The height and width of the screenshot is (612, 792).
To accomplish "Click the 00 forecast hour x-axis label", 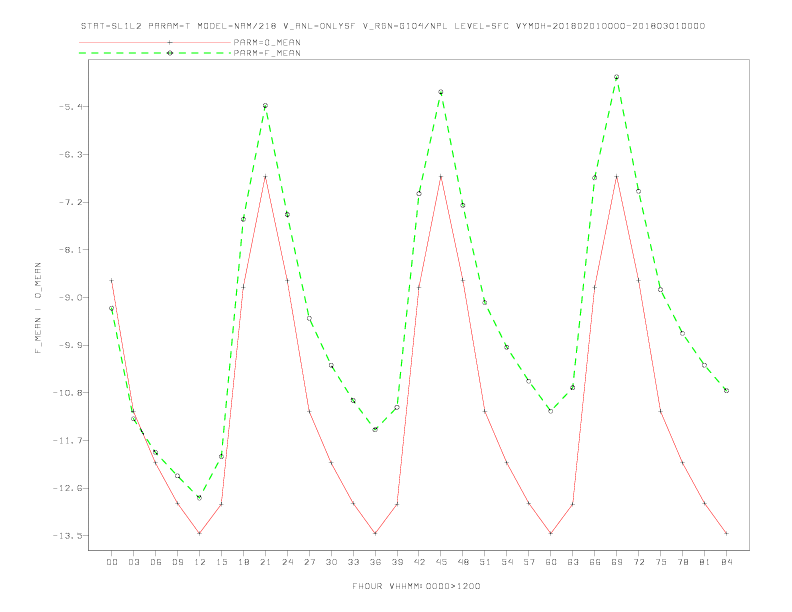I will (112, 562).
